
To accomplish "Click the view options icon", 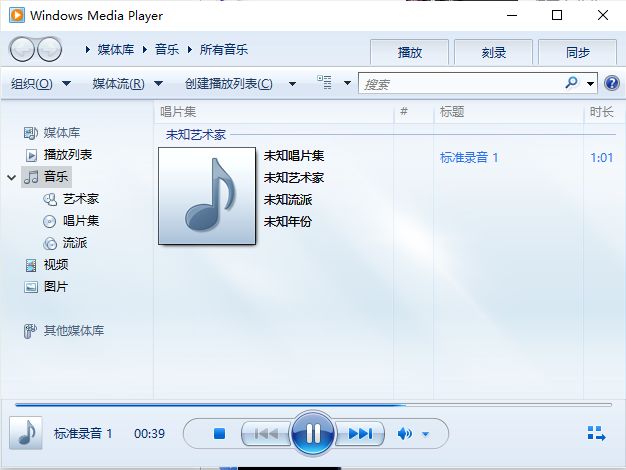I will tap(324, 83).
